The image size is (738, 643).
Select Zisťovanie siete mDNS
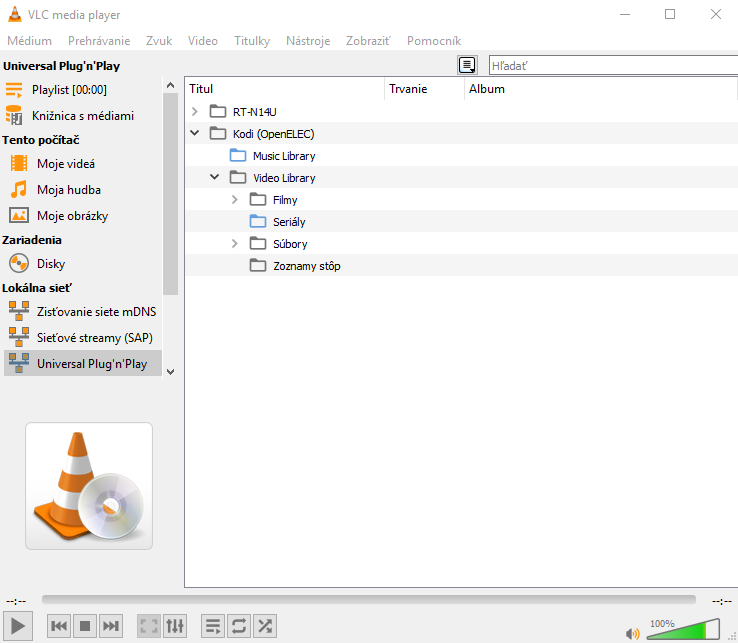pos(82,312)
